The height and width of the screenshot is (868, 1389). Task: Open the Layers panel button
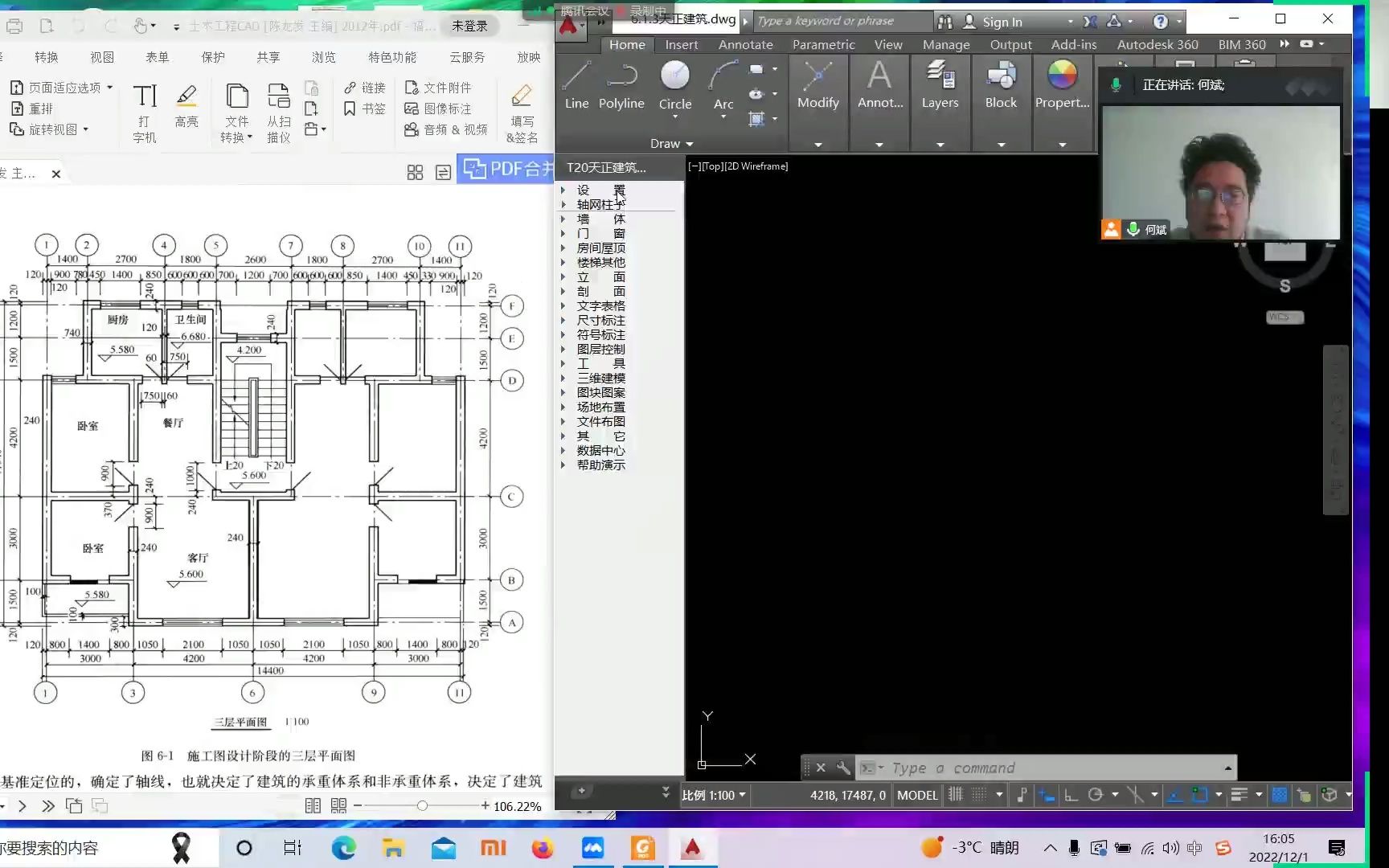[x=940, y=85]
